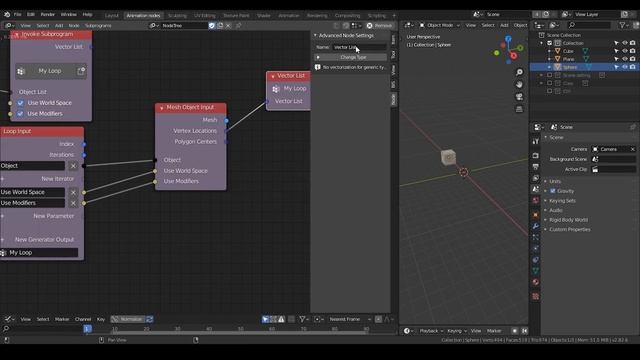The width and height of the screenshot is (640, 360).
Task: Open the Scene properties tab icon
Action: pyautogui.click(x=536, y=189)
